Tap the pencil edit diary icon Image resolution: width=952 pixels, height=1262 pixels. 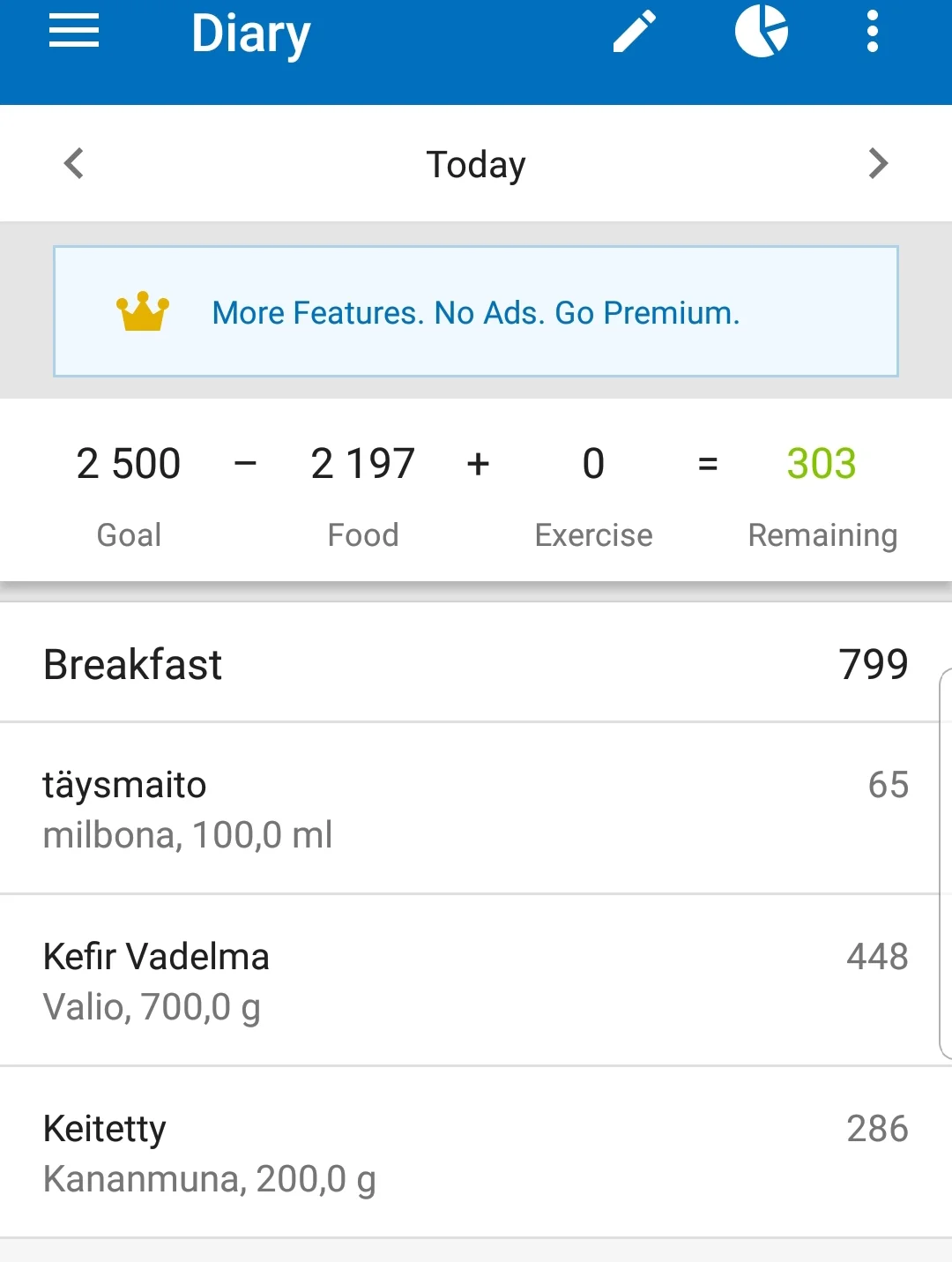point(635,32)
